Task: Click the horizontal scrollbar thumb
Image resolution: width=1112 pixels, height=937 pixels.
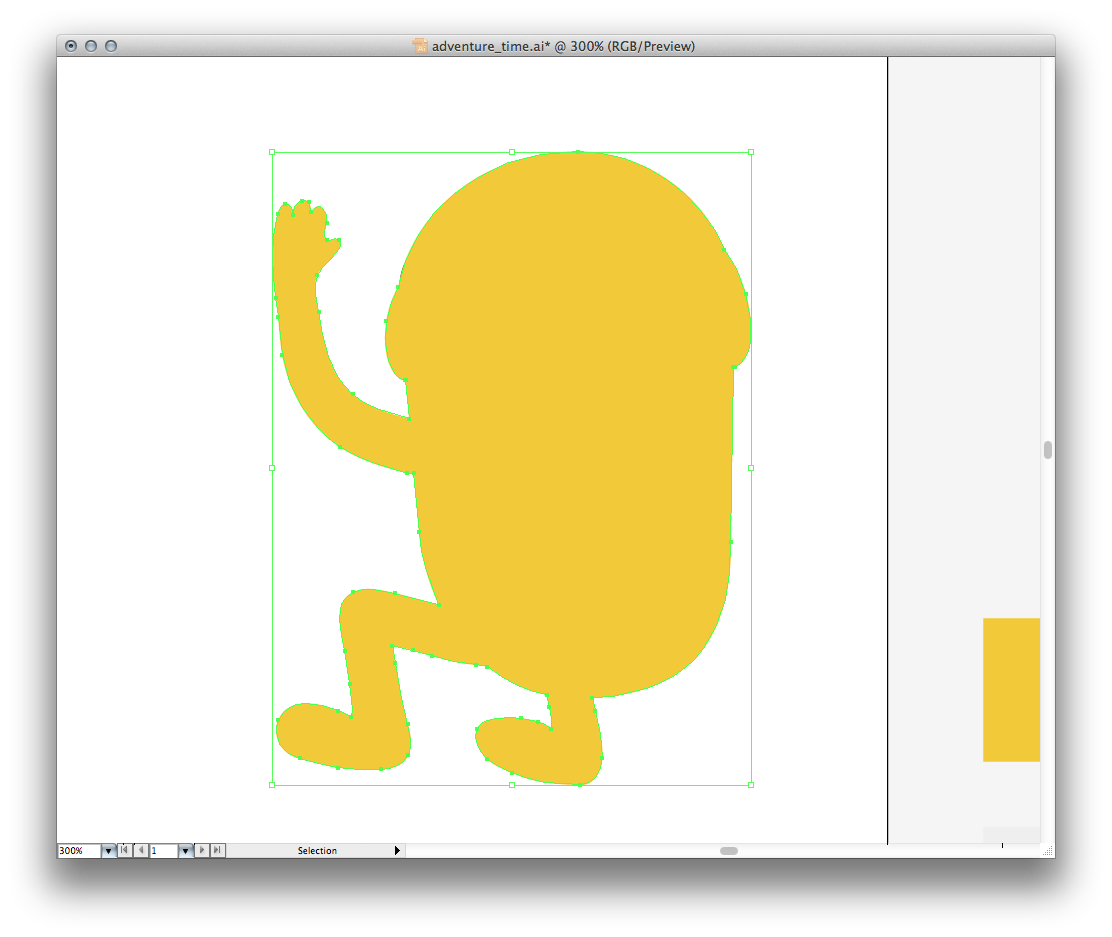Action: [729, 851]
